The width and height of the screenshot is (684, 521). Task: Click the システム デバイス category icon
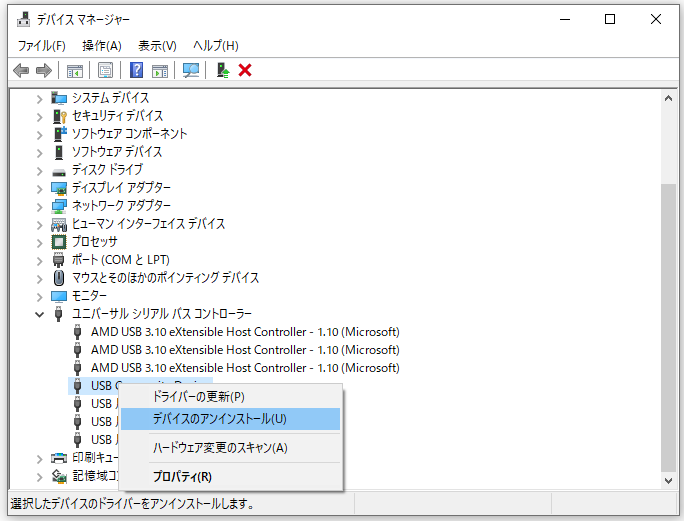click(59, 98)
